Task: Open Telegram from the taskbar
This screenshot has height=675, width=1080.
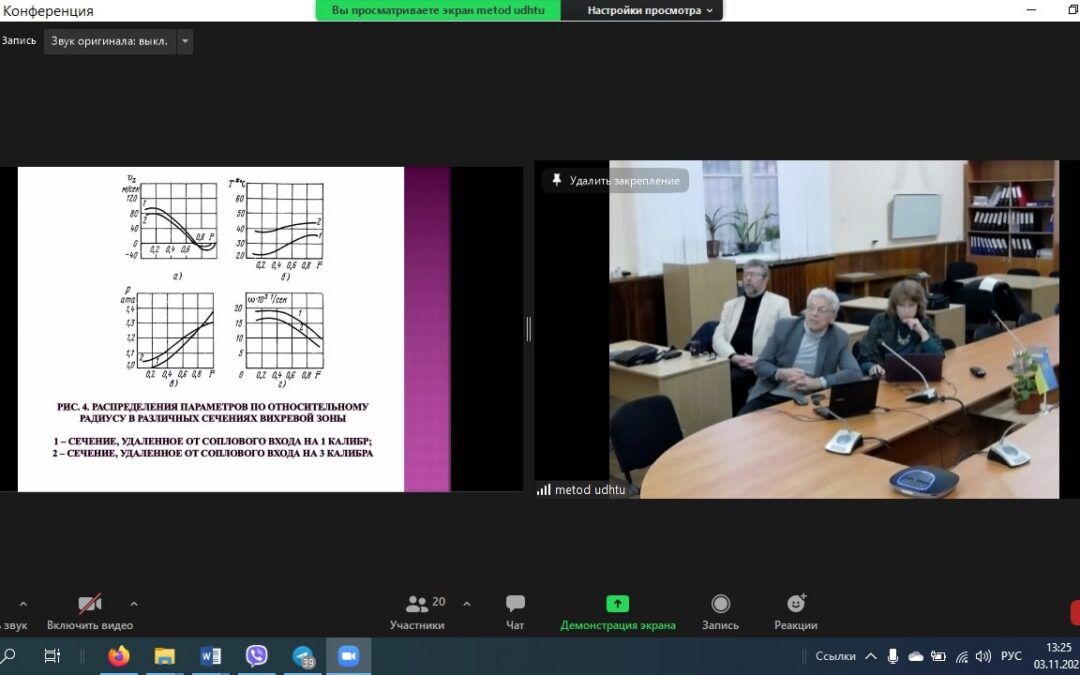Action: [x=303, y=656]
